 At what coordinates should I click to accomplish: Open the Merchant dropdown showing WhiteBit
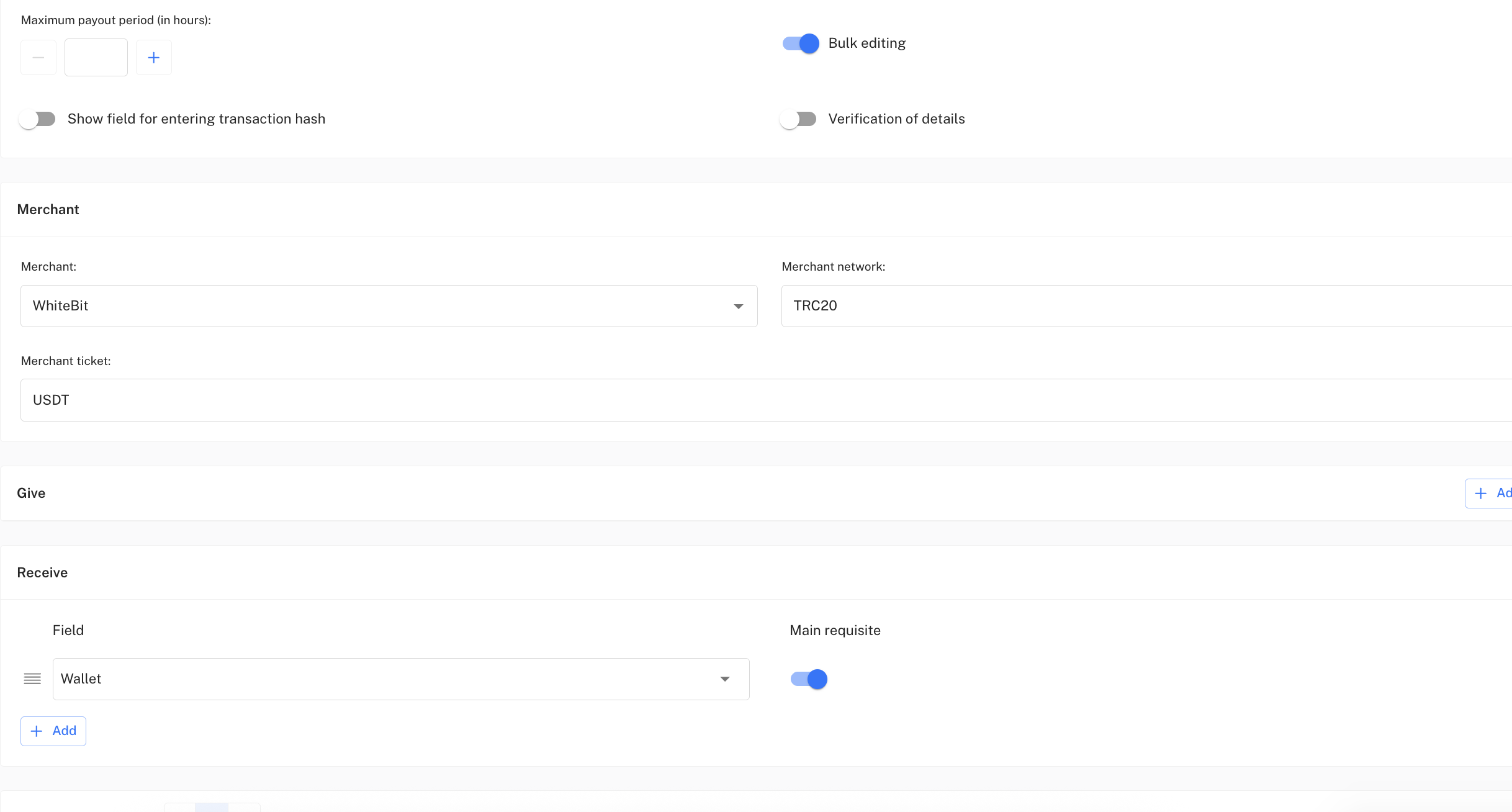372,306
